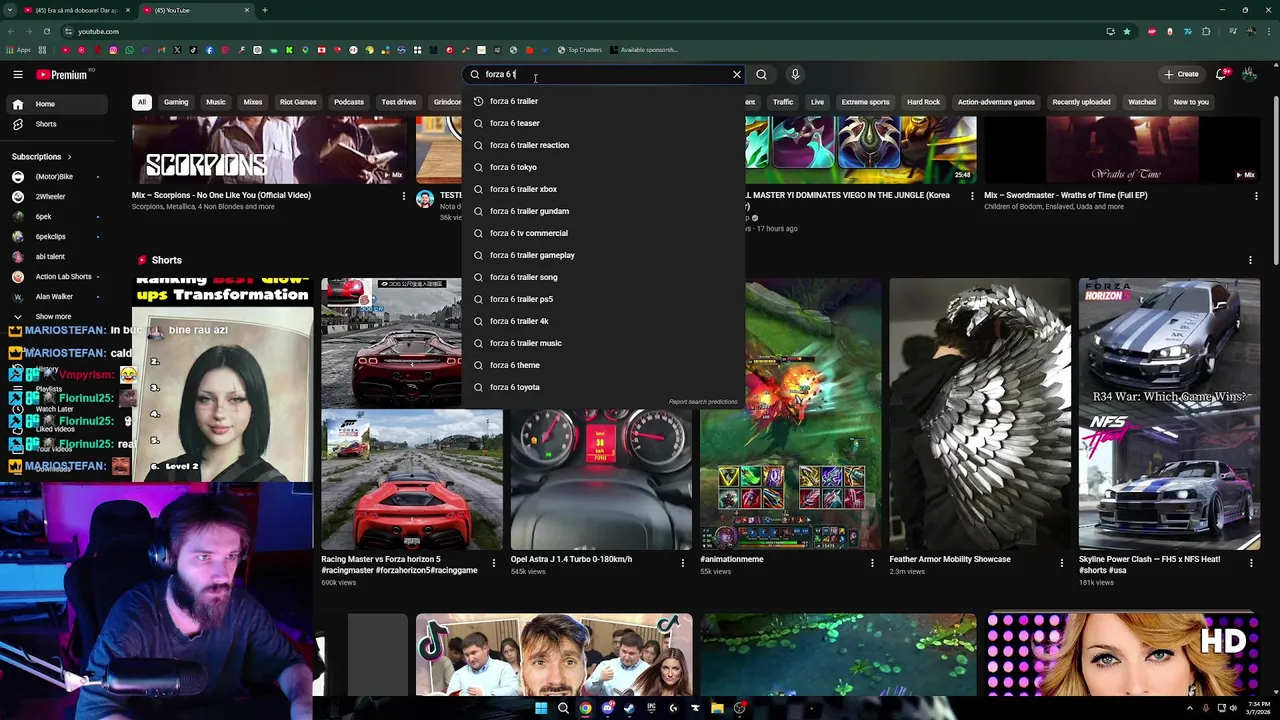Image resolution: width=1280 pixels, height=720 pixels.
Task: Click in the search input field
Action: click(605, 74)
